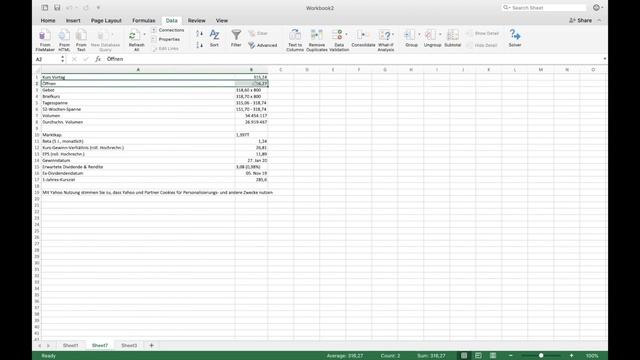The image size is (640, 360).
Task: Switch to Normal view in status bar
Action: tap(464, 356)
